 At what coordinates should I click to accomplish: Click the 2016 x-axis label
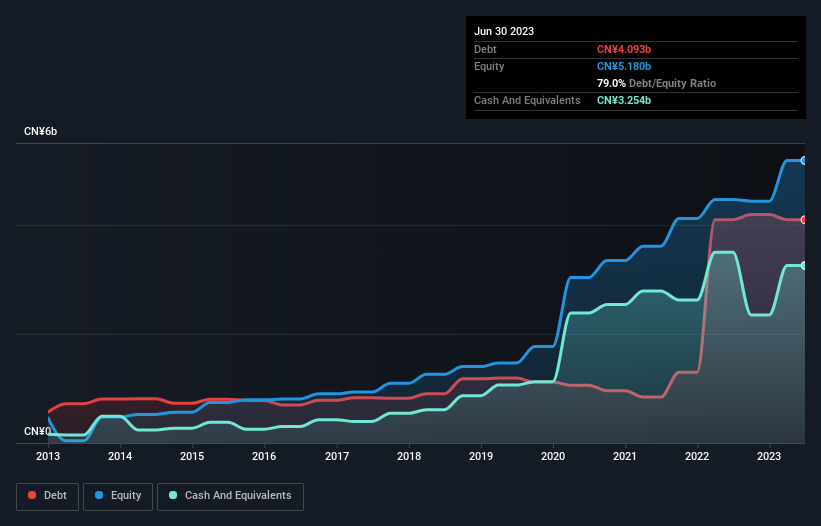coord(264,457)
